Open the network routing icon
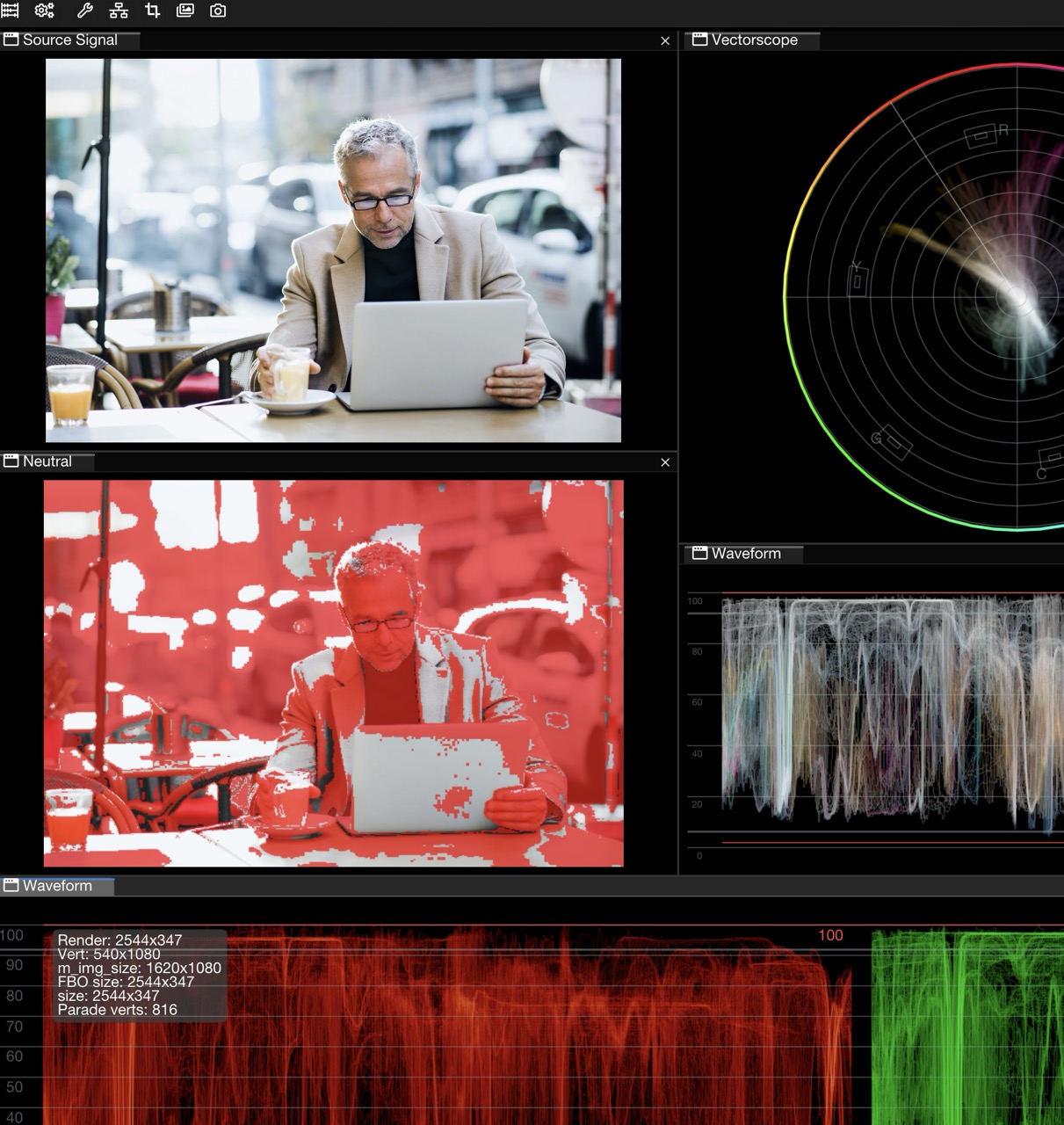Screen dimensions: 1064x1125 [x=119, y=11]
